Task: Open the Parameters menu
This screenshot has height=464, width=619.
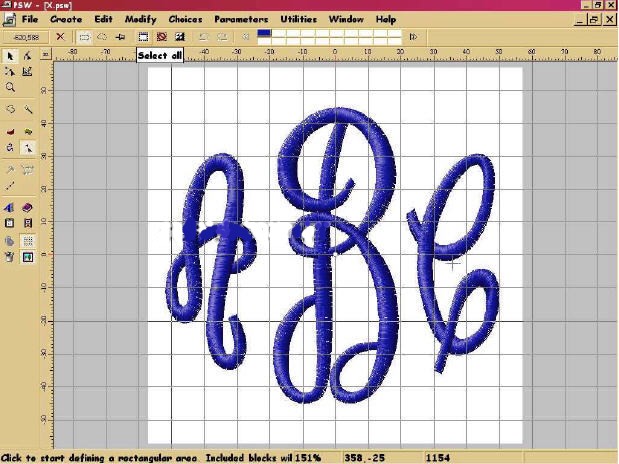Action: point(241,19)
